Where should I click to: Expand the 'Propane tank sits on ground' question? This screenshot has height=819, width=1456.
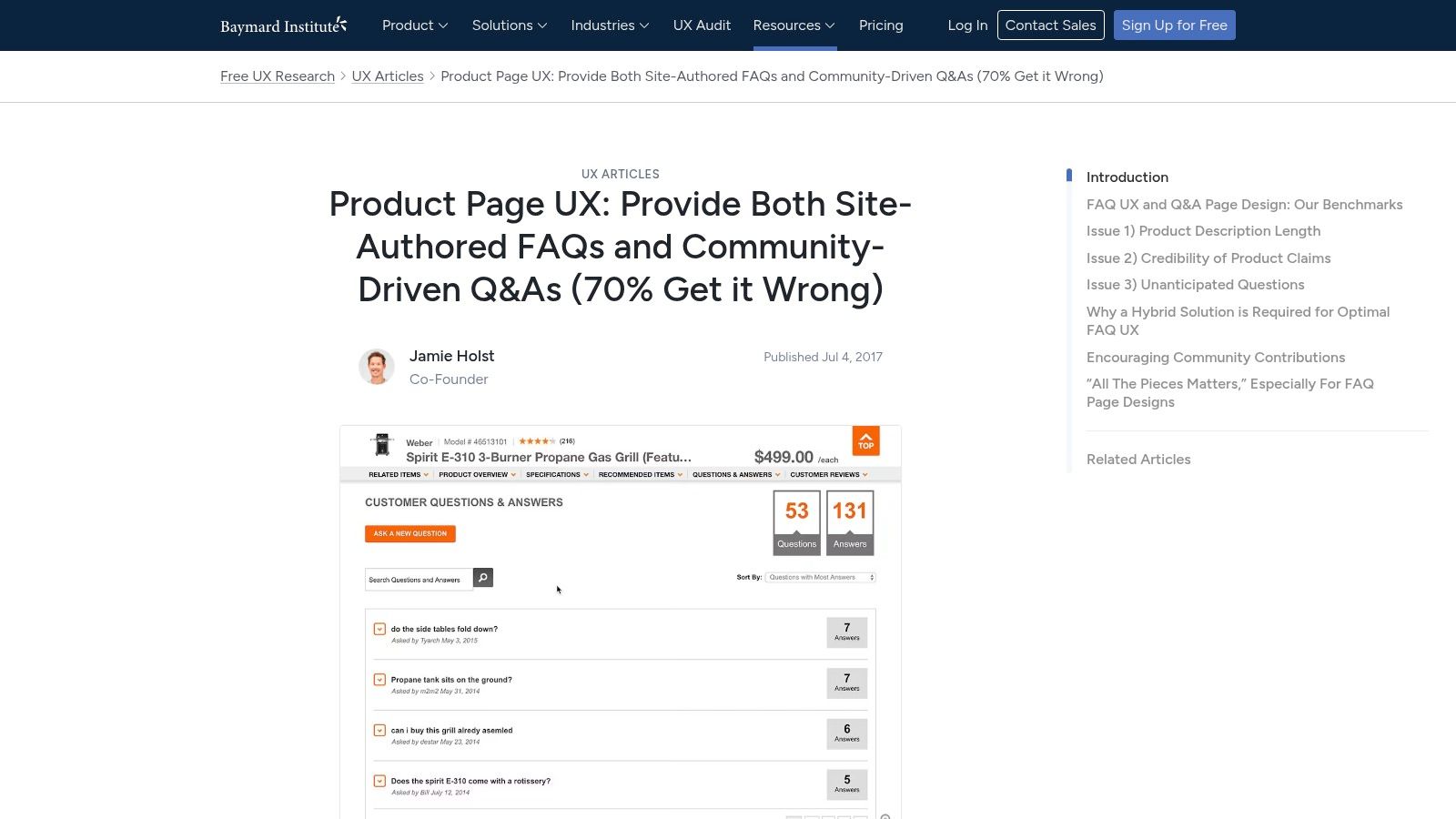379,680
